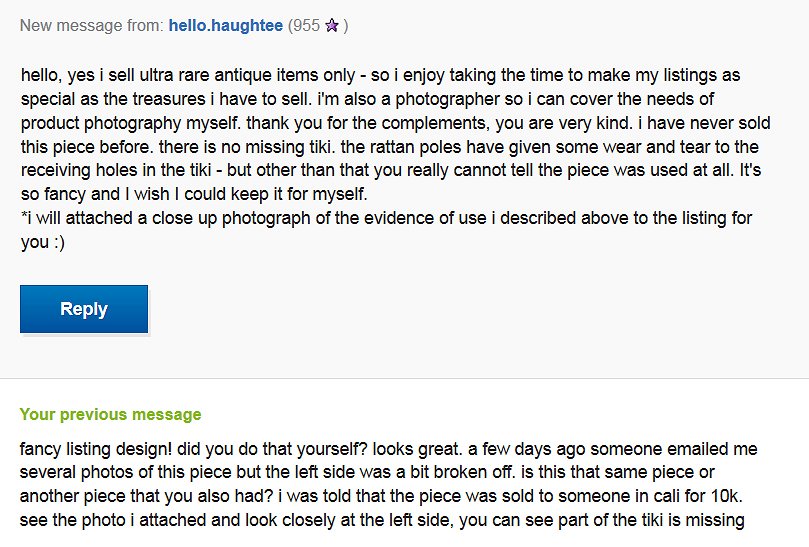Click the line starting "see the photo i attached"
Screen dimensions: 809x547
click(x=380, y=519)
